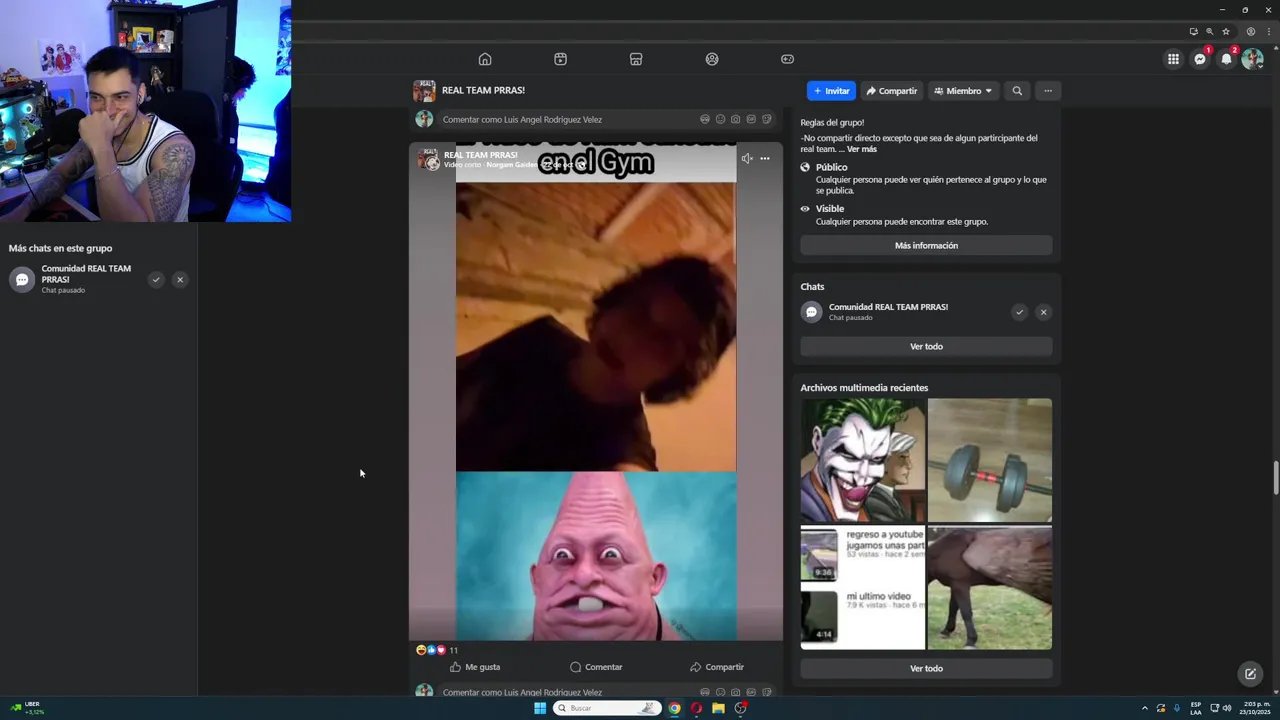Click Compartir button in group header

892,91
